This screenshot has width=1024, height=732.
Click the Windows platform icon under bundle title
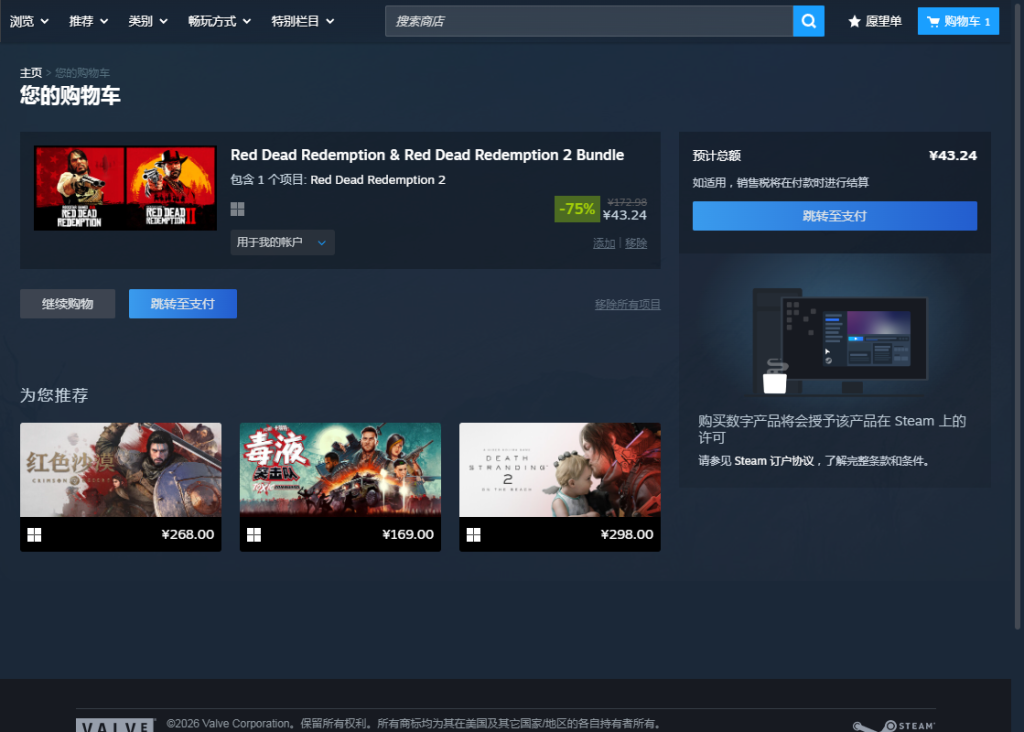(x=237, y=209)
